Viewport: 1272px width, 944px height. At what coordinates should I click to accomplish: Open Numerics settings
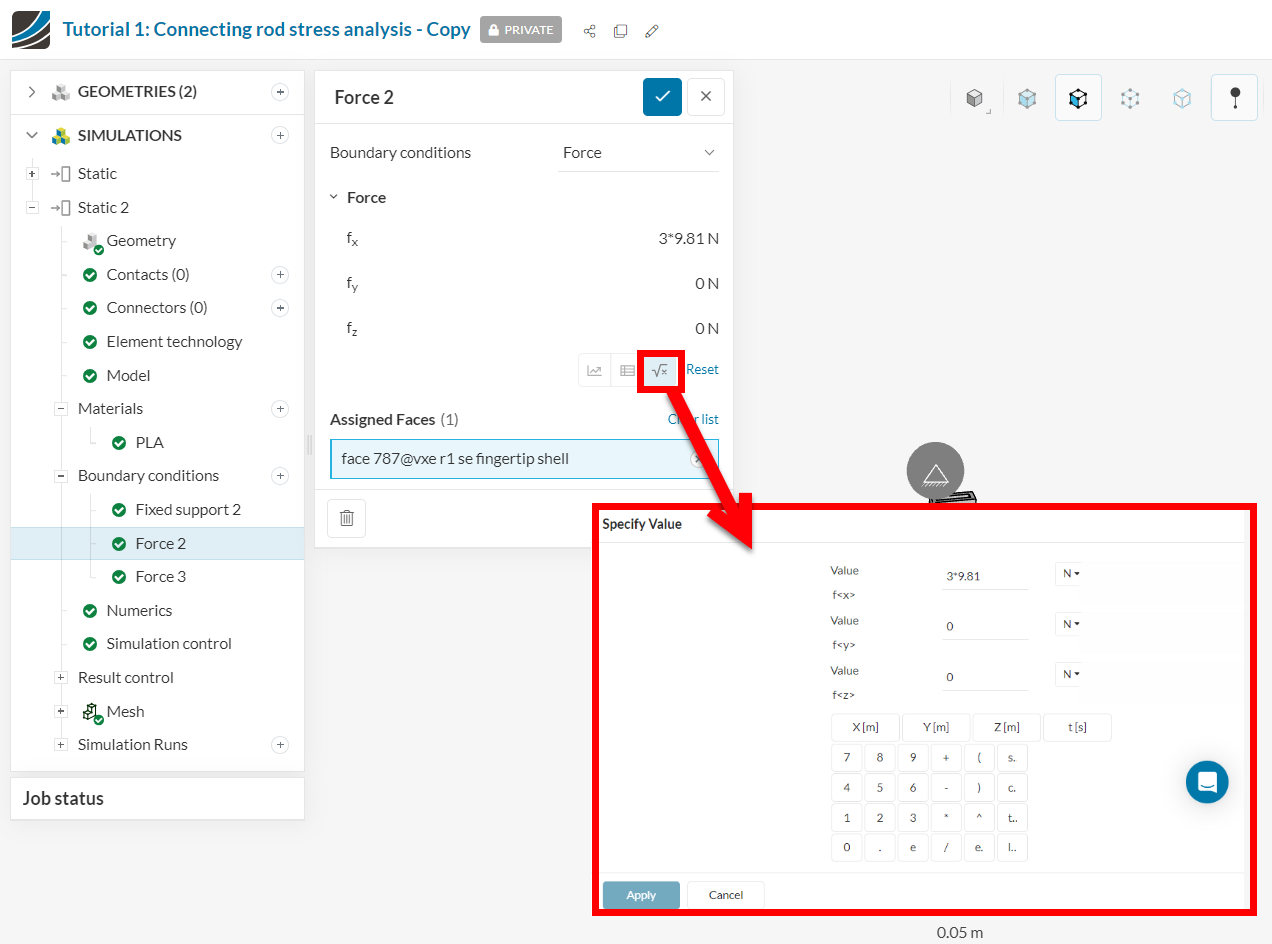[x=139, y=611]
